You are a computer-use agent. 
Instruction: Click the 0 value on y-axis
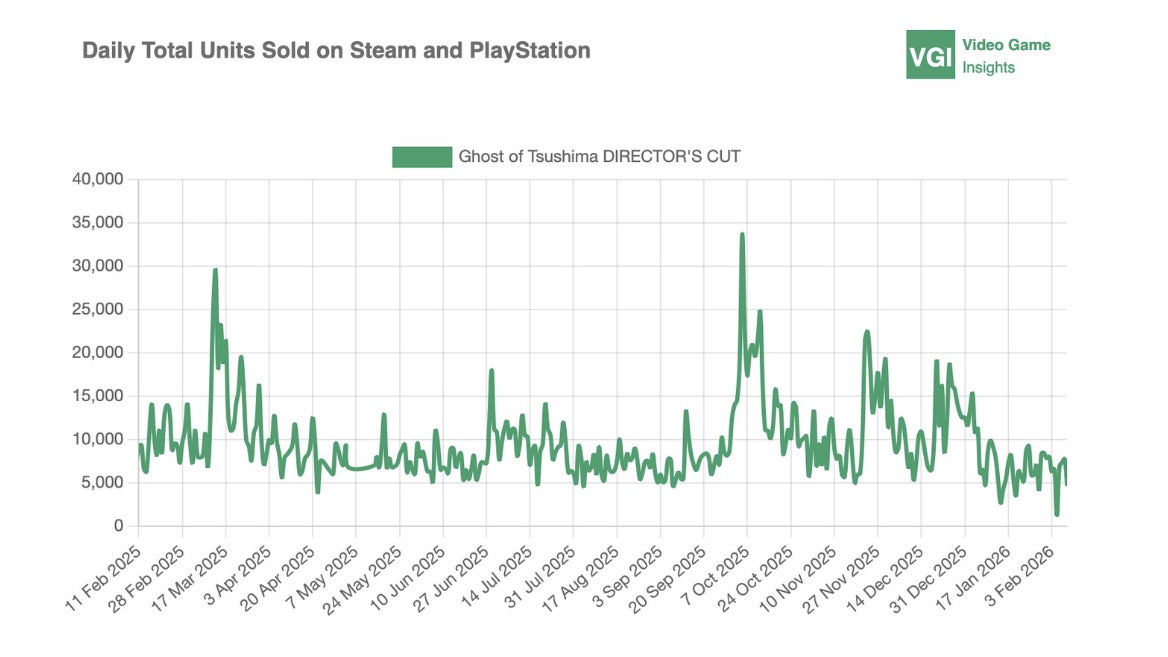point(118,526)
